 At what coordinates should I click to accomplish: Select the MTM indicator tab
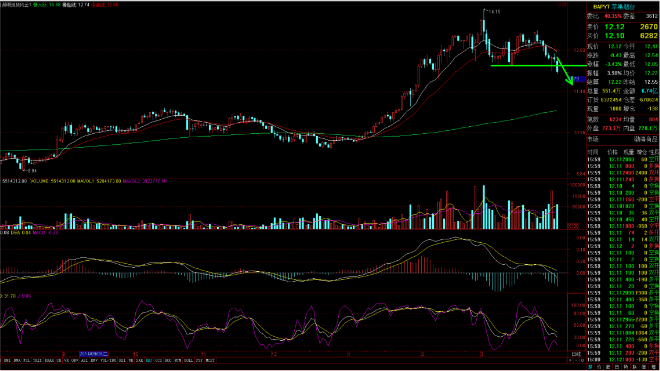pos(178,360)
